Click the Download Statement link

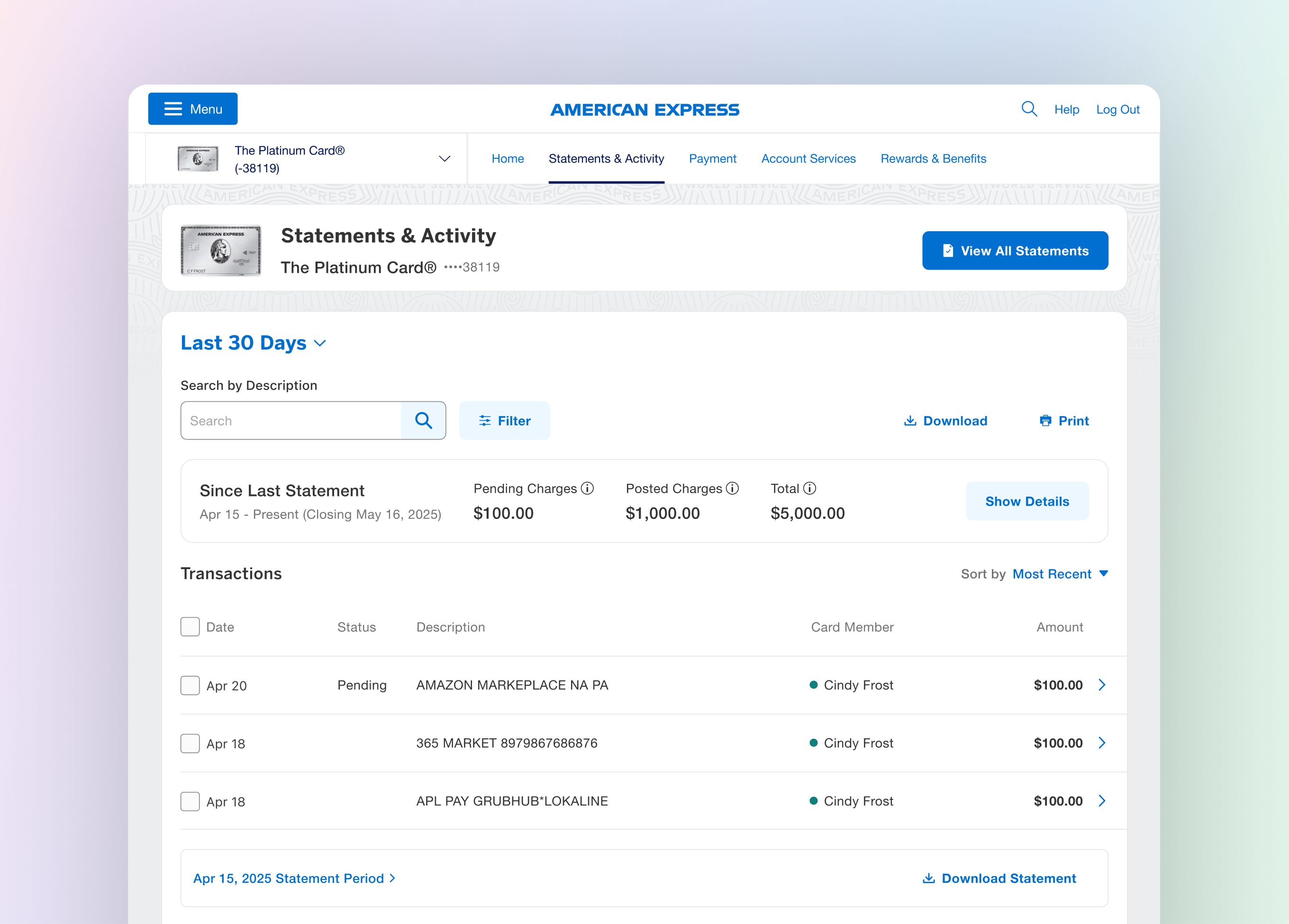[x=999, y=879]
